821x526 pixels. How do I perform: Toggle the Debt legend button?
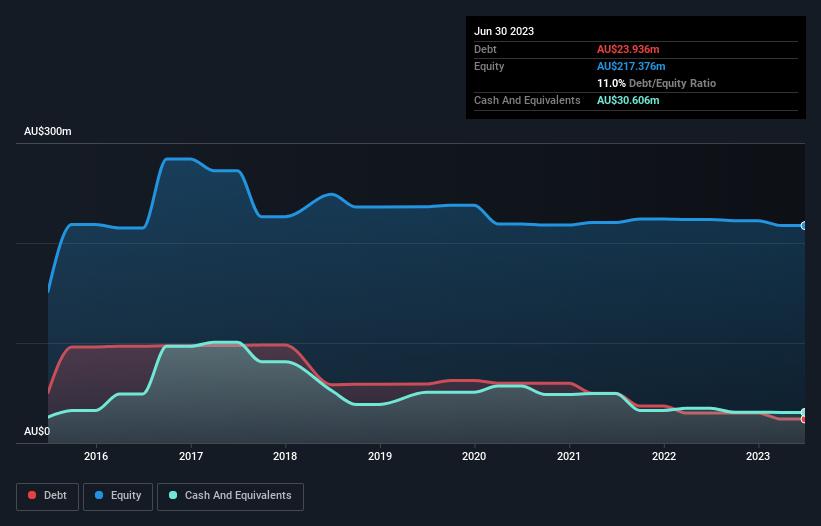pos(48,496)
